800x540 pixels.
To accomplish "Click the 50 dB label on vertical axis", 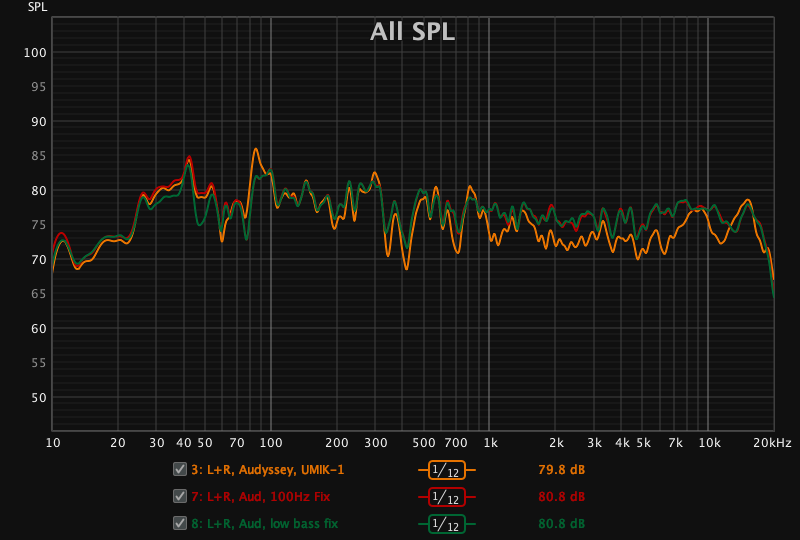I will point(39,398).
